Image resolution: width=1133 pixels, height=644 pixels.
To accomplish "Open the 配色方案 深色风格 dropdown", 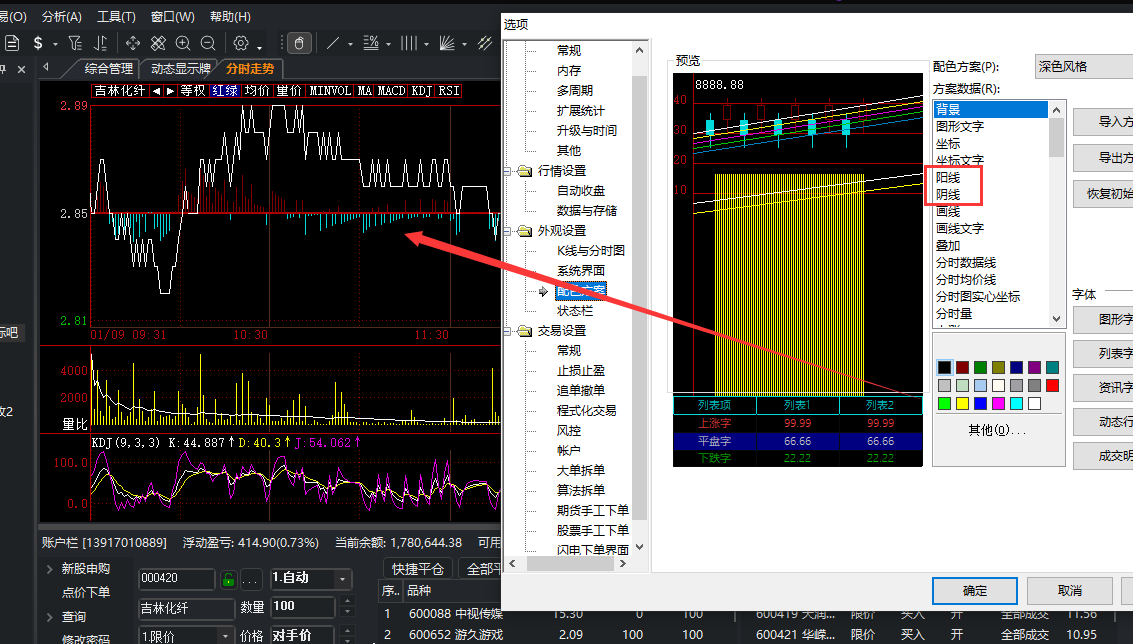I will (x=1084, y=66).
